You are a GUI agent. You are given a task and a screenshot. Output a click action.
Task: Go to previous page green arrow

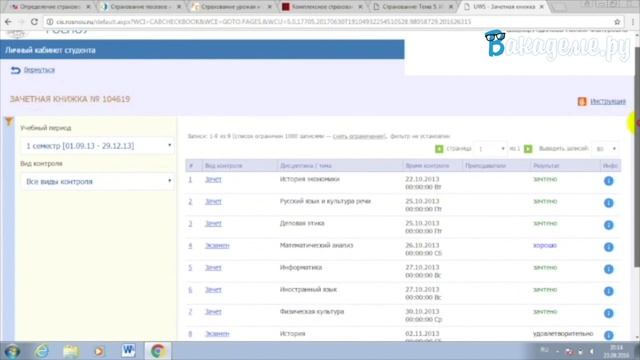pyautogui.click(x=439, y=149)
